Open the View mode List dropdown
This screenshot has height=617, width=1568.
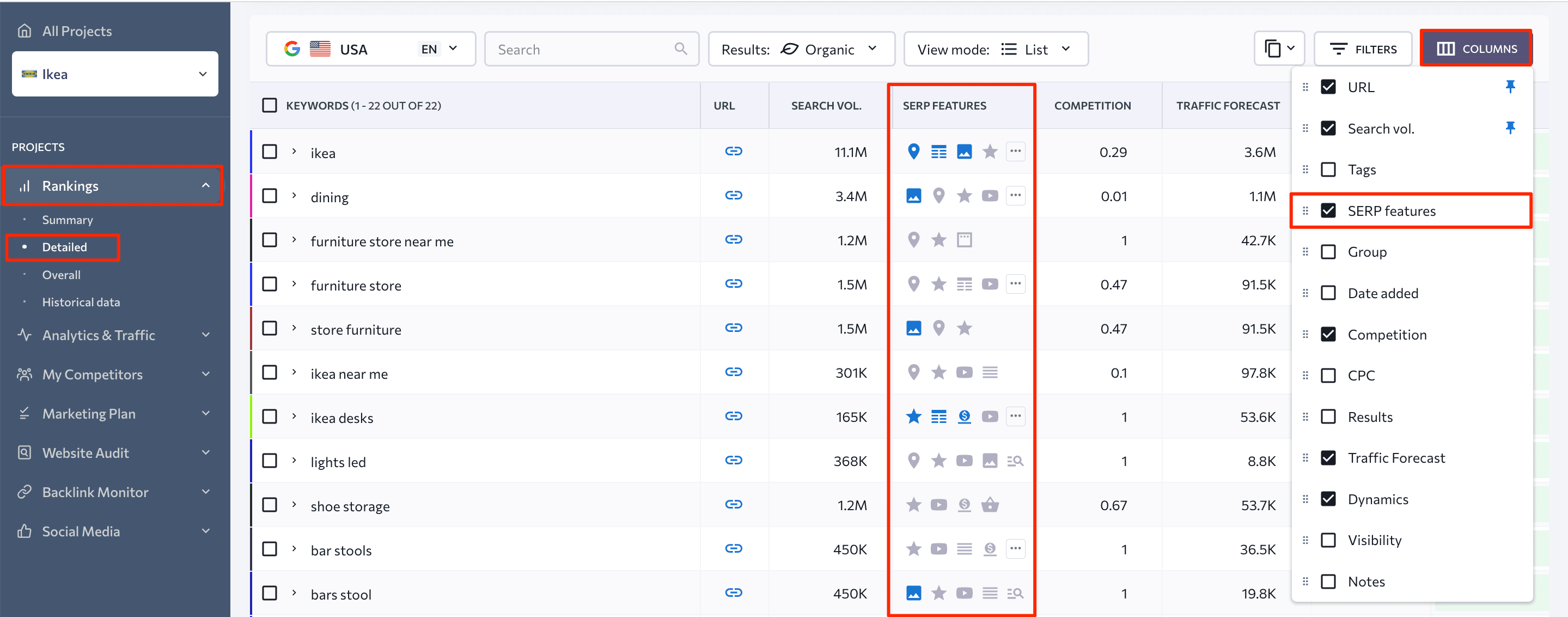pos(996,49)
